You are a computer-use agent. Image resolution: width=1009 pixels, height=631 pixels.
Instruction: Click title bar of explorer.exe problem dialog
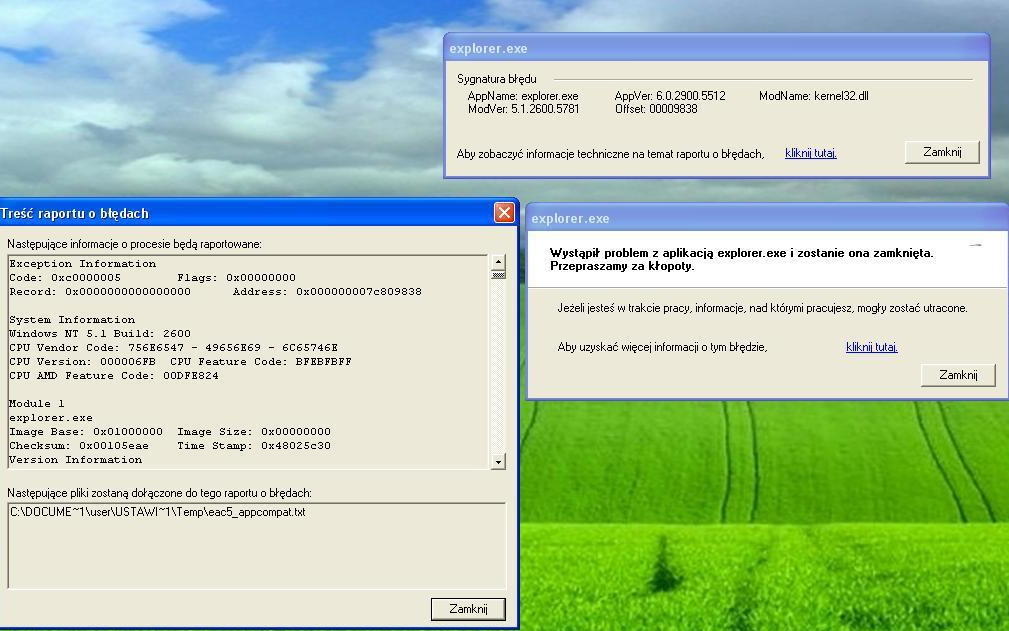click(767, 218)
